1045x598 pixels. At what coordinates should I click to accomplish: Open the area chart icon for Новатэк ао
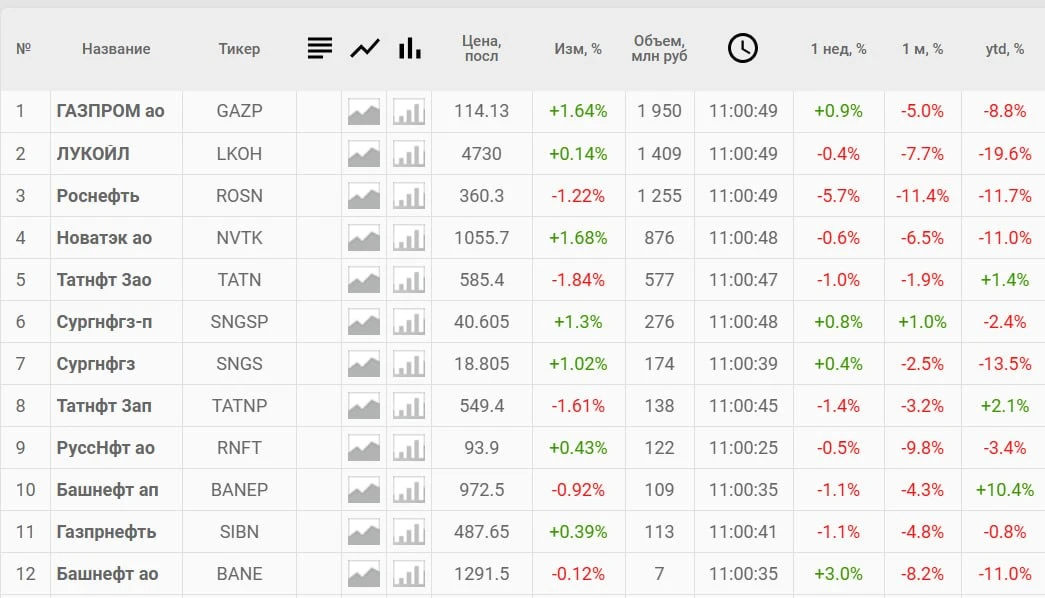(364, 238)
